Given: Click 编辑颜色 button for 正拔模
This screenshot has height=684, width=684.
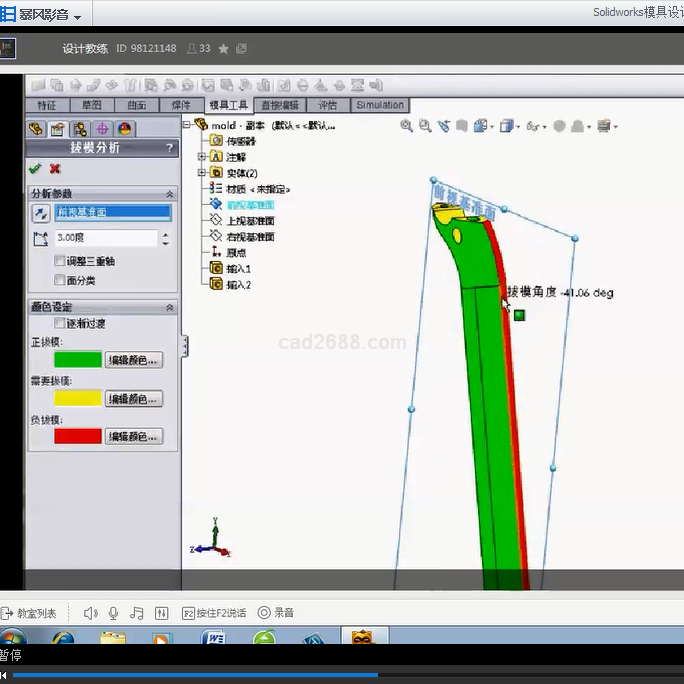Looking at the screenshot, I should (134, 360).
